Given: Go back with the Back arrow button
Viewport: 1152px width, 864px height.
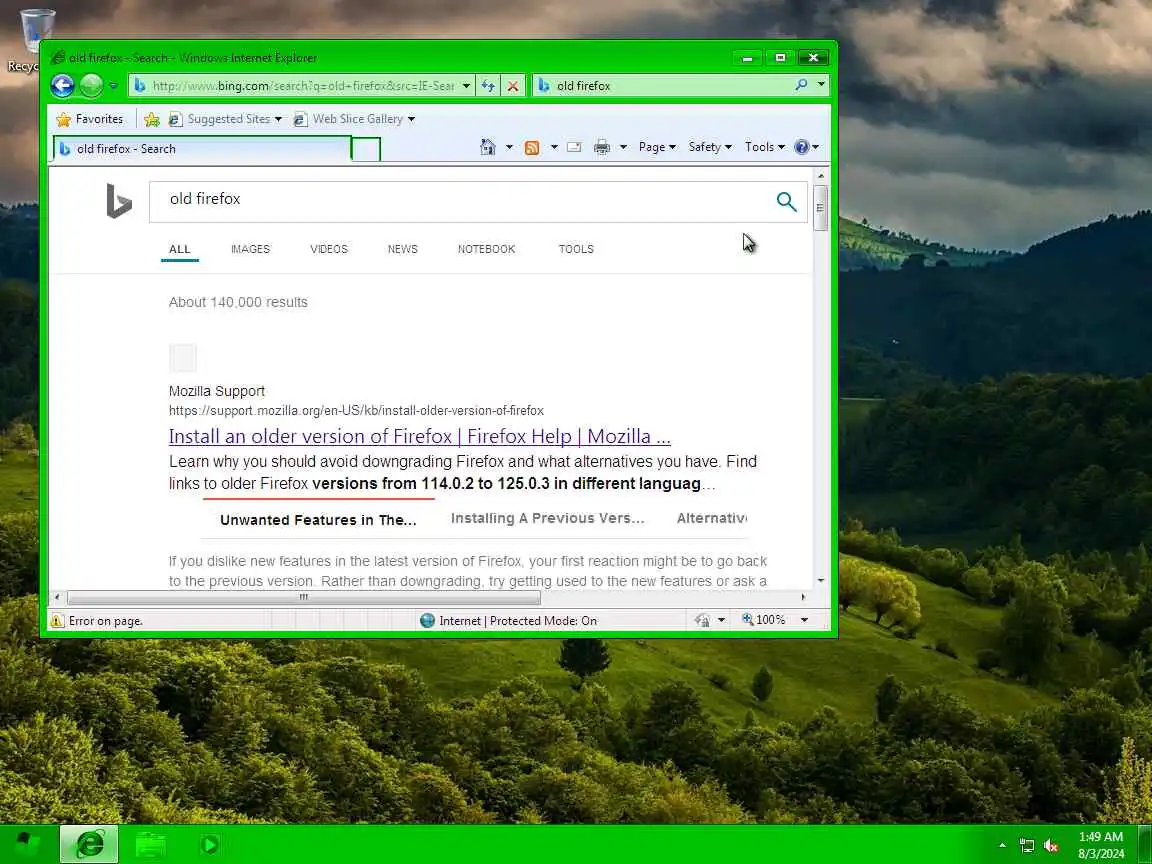Looking at the screenshot, I should pos(62,86).
